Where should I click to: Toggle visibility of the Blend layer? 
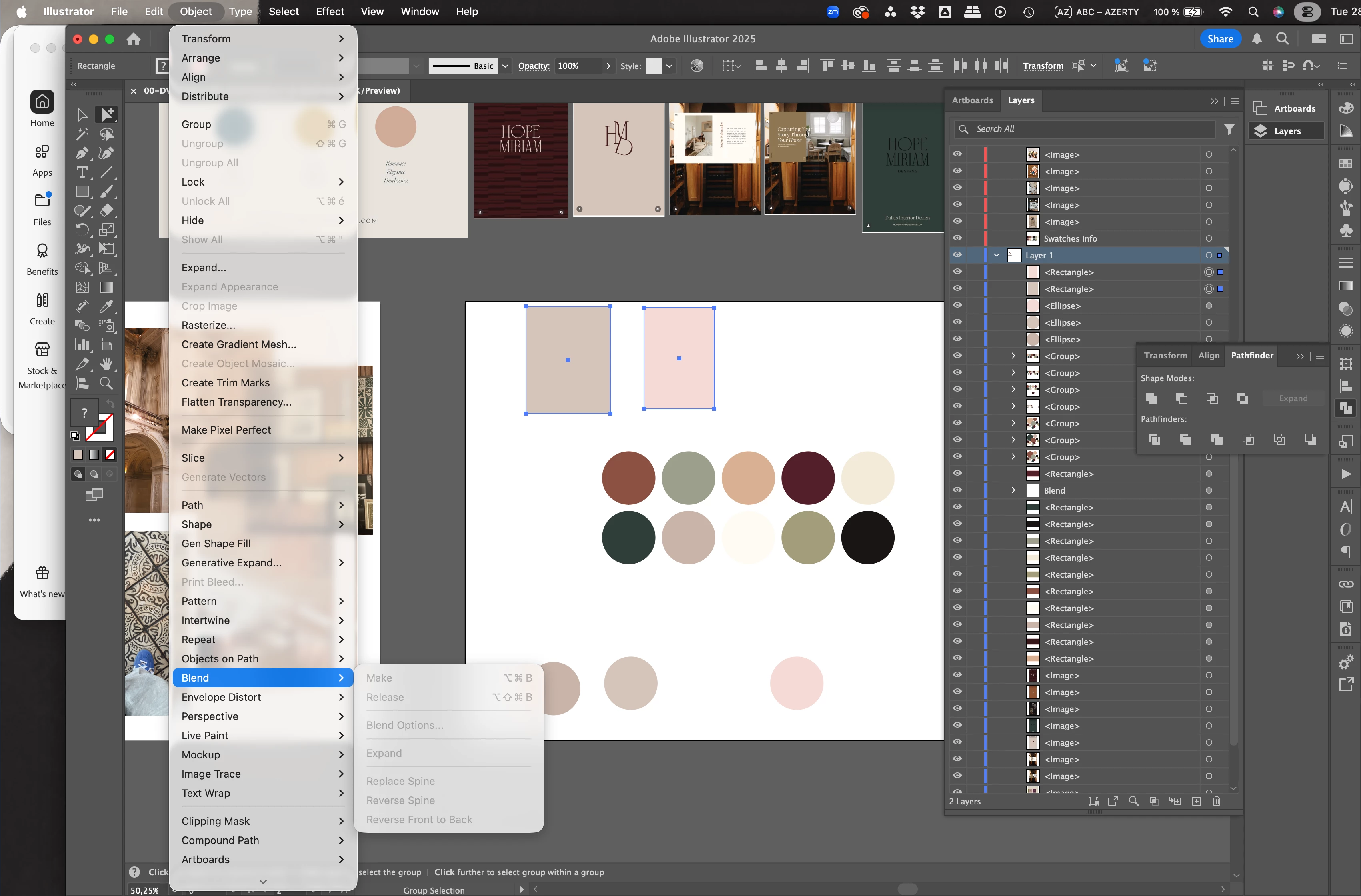(957, 490)
